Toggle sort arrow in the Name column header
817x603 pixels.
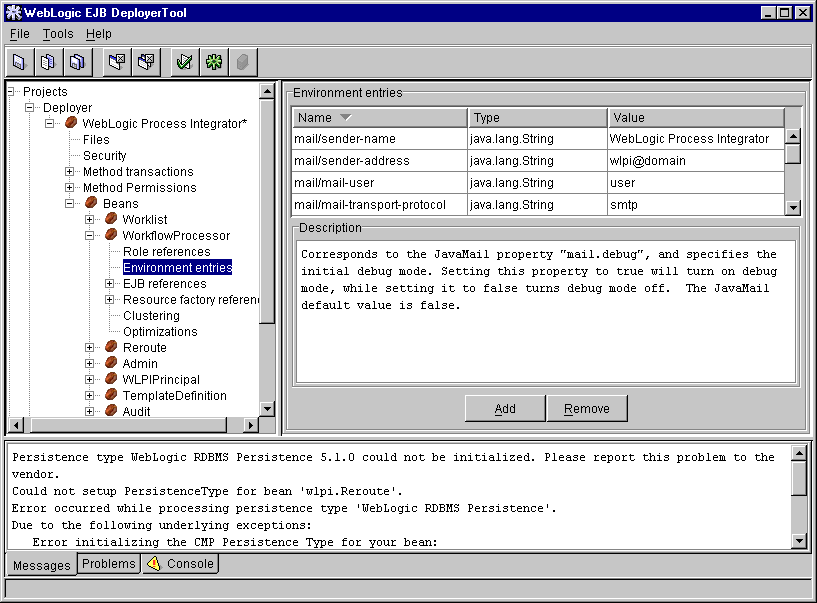[345, 118]
